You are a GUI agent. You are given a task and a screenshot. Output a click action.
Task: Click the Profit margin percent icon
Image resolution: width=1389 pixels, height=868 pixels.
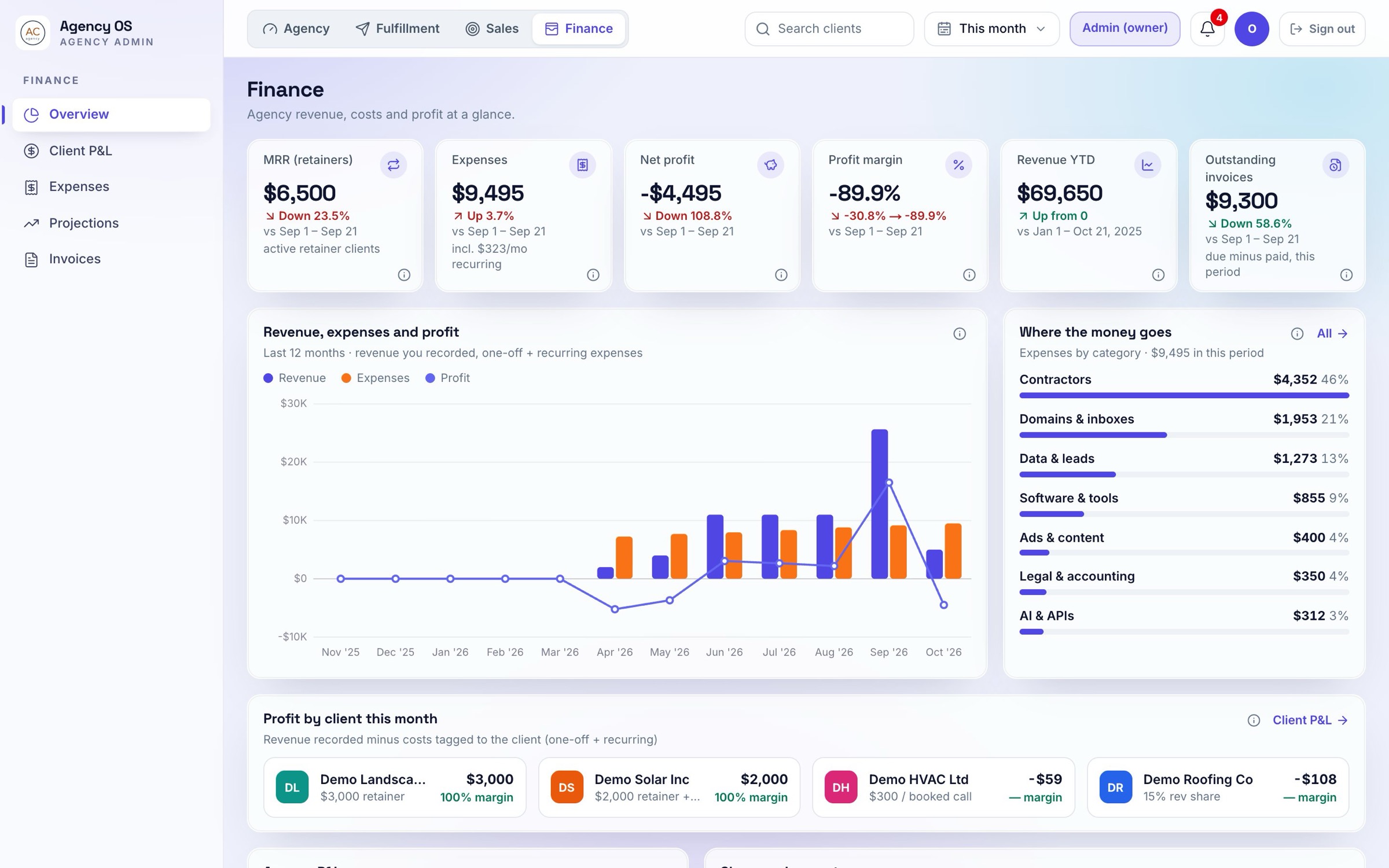(x=958, y=165)
